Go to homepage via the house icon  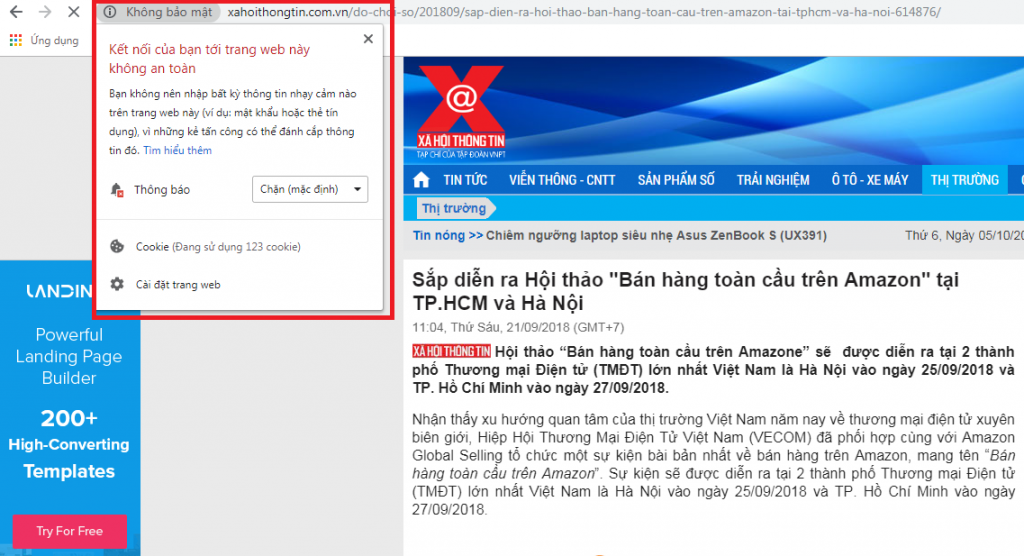tap(421, 180)
